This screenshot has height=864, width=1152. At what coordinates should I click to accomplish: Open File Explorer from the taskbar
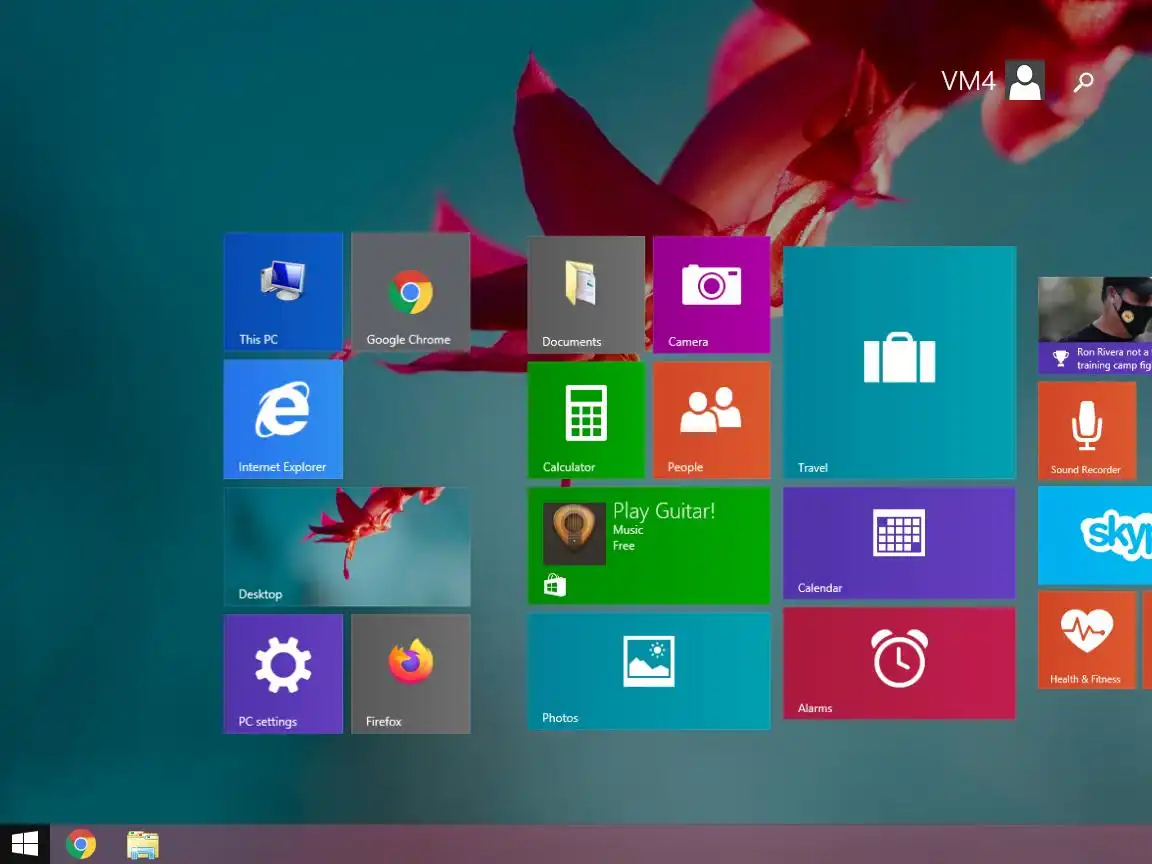[143, 845]
